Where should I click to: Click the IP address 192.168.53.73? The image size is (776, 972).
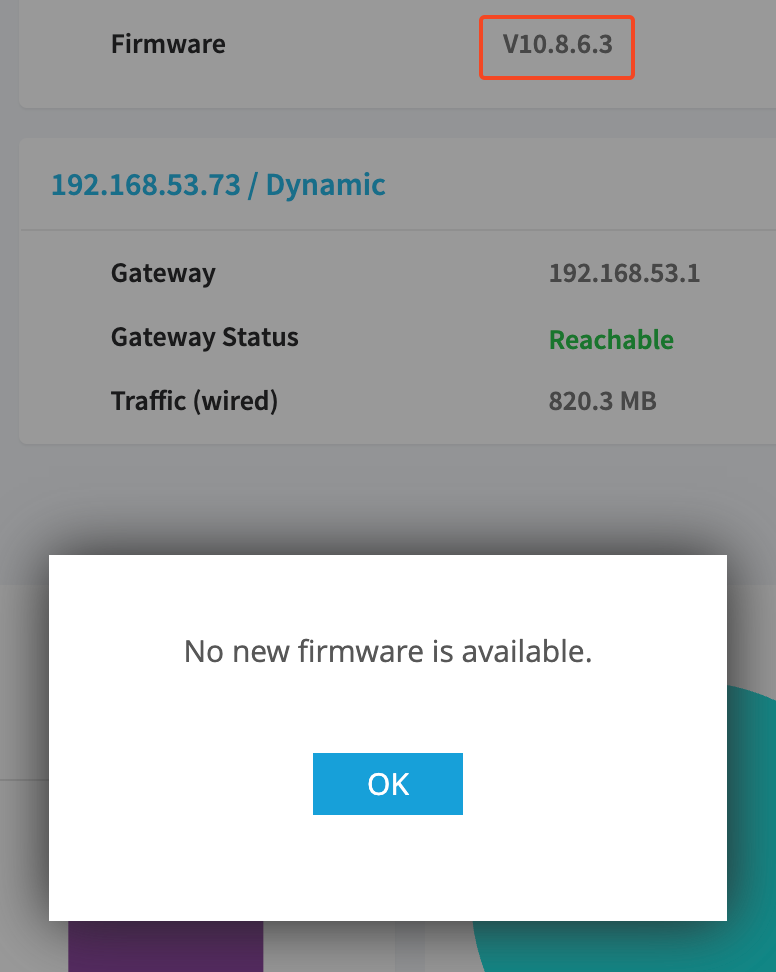tap(146, 185)
